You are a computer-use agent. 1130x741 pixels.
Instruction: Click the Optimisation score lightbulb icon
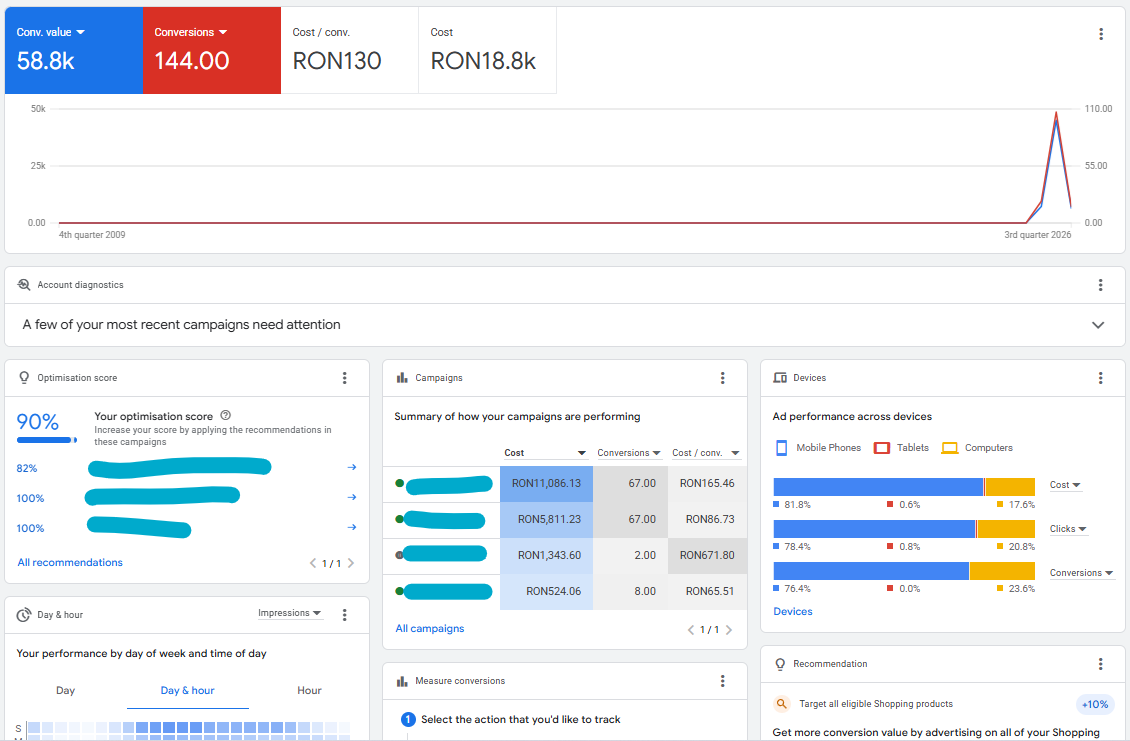24,378
